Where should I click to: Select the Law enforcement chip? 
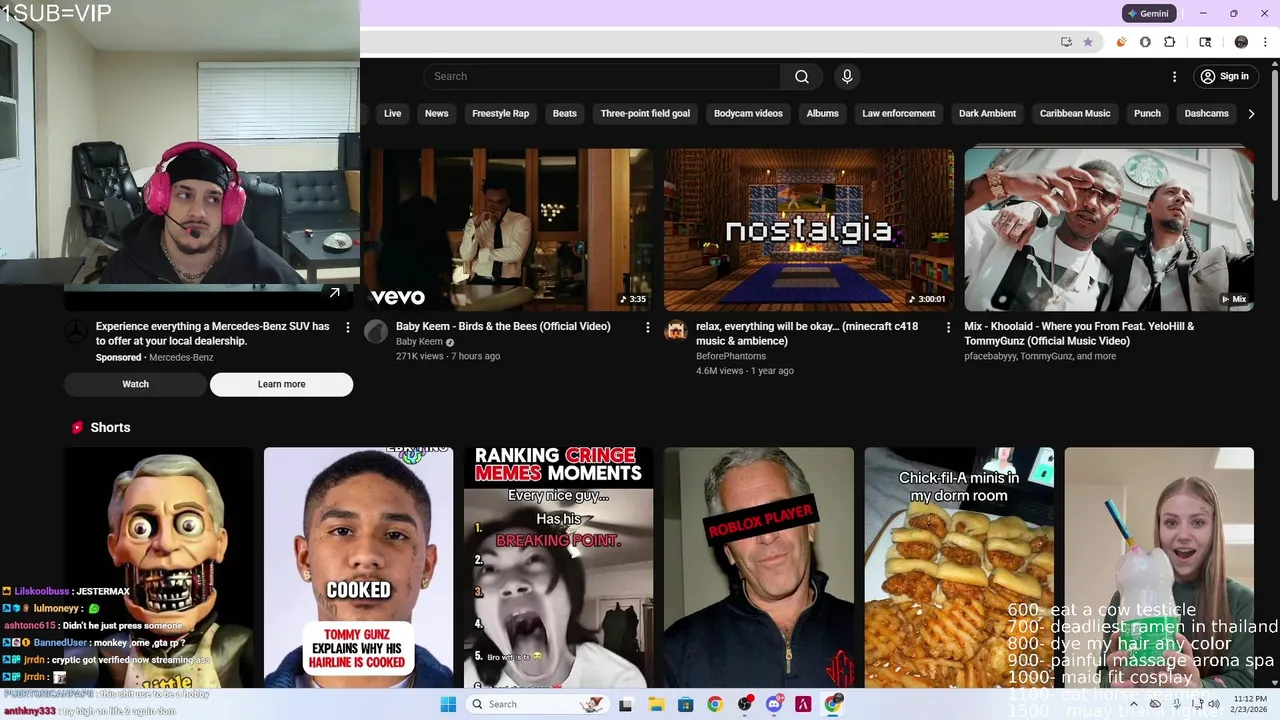click(x=899, y=113)
